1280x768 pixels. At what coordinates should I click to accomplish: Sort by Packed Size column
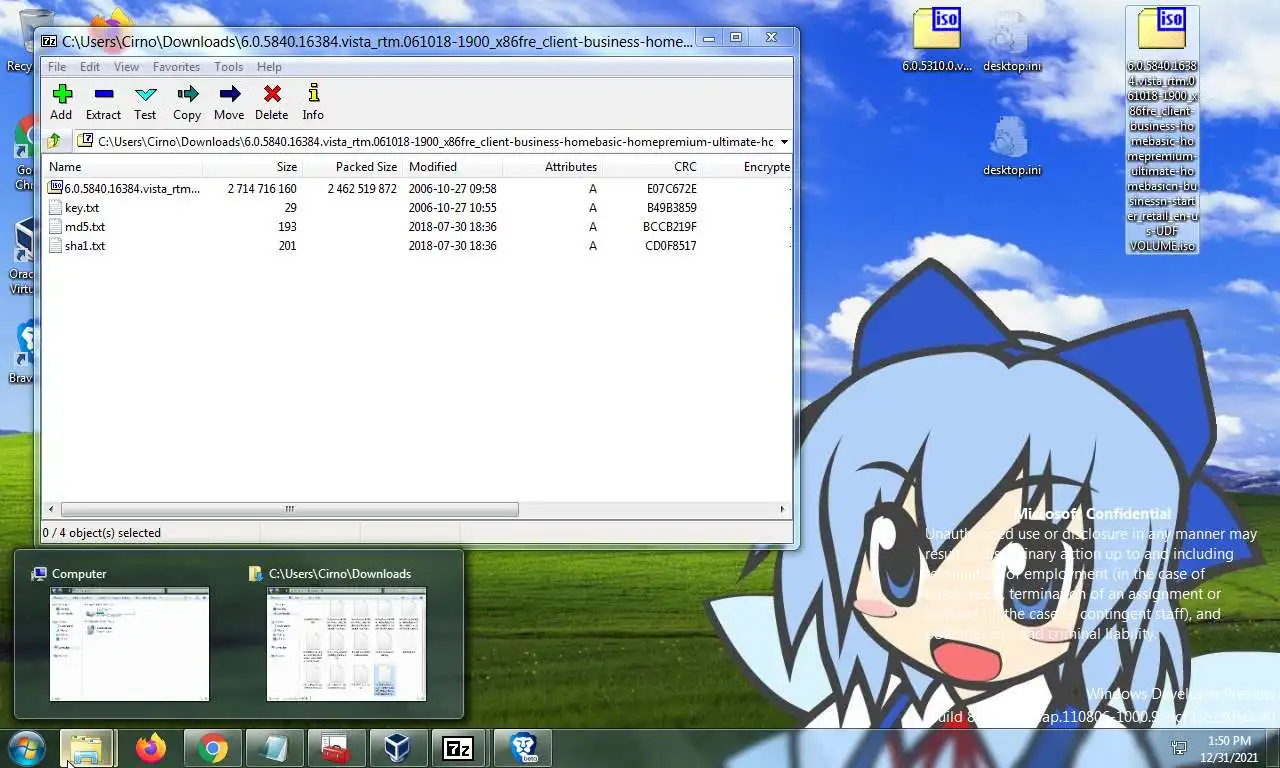353,167
